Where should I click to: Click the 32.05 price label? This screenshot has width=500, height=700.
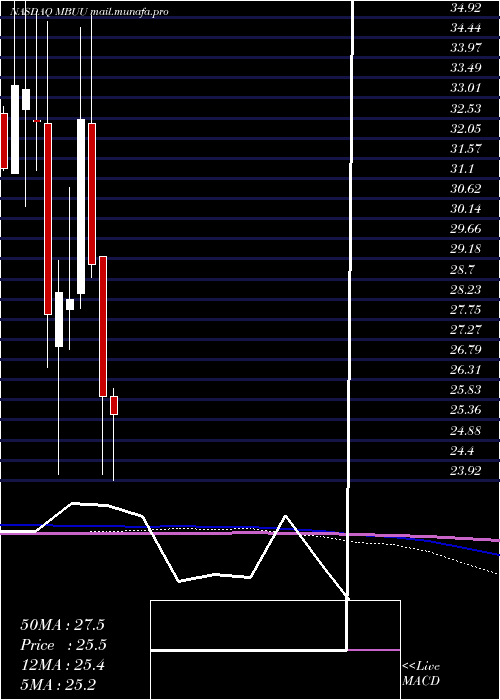tap(465, 129)
